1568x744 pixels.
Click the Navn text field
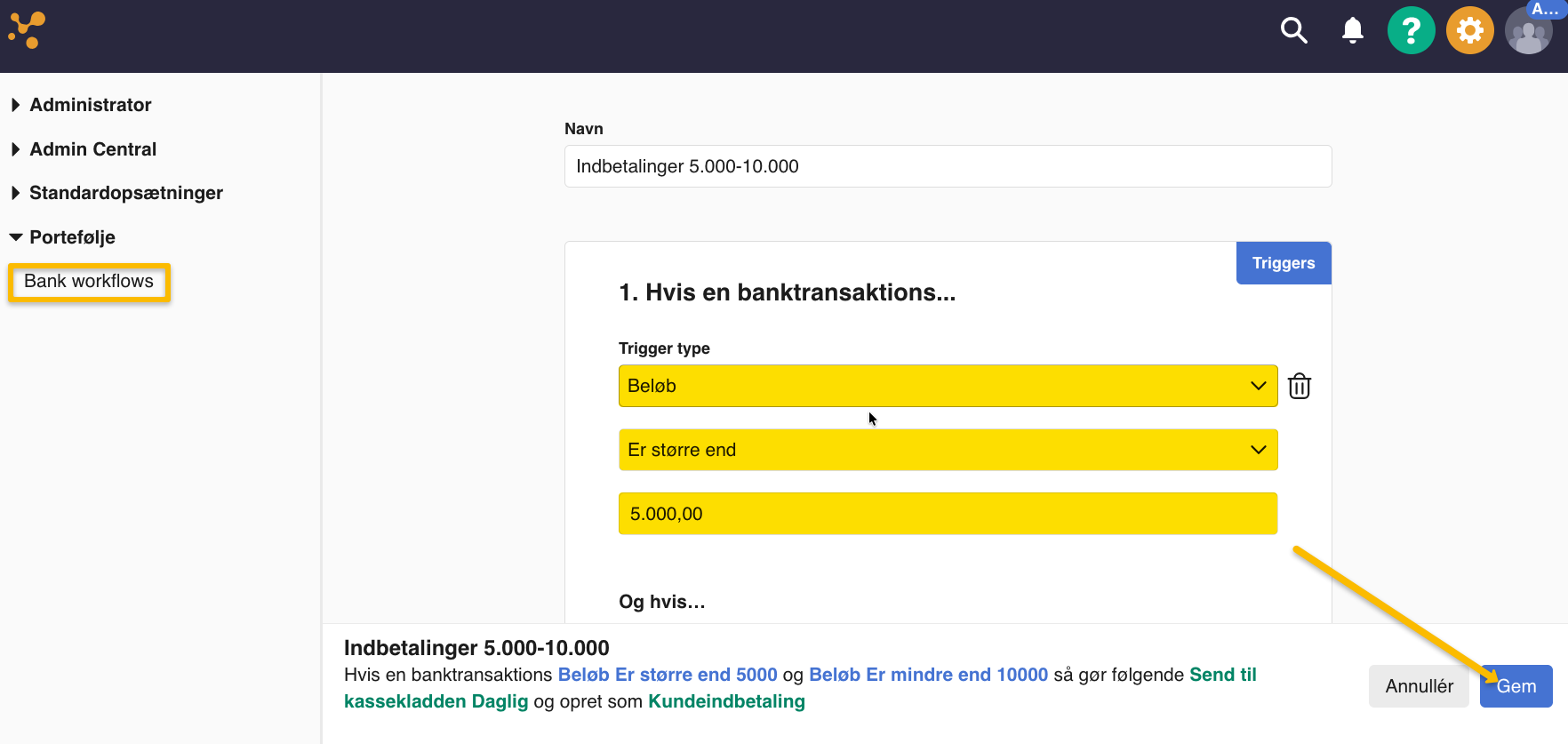[x=948, y=166]
